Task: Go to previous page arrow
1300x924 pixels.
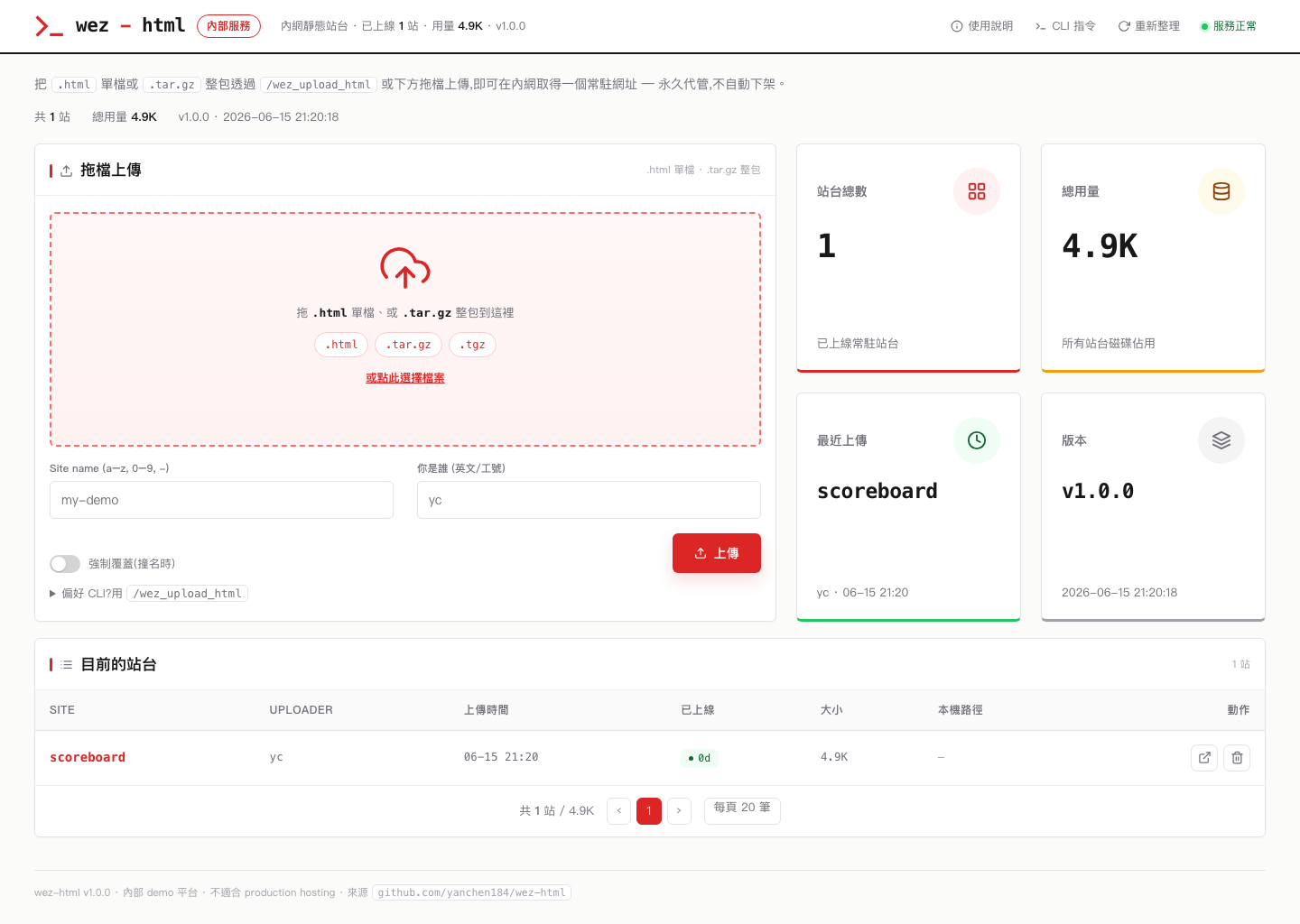Action: click(619, 810)
